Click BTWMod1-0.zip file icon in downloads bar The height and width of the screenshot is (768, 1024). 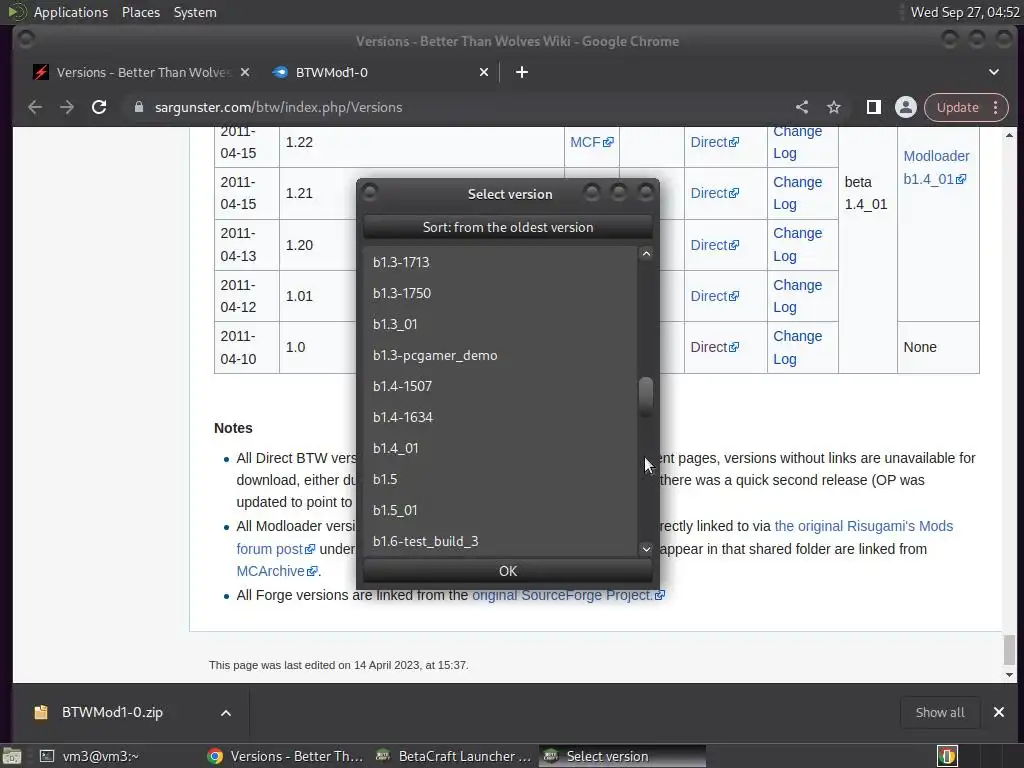coord(41,712)
